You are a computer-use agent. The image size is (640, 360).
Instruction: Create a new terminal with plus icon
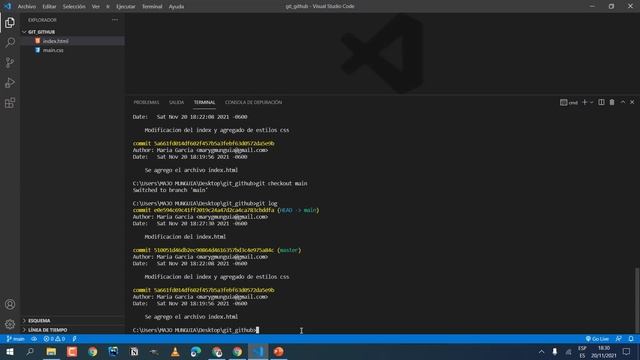pyautogui.click(x=584, y=102)
